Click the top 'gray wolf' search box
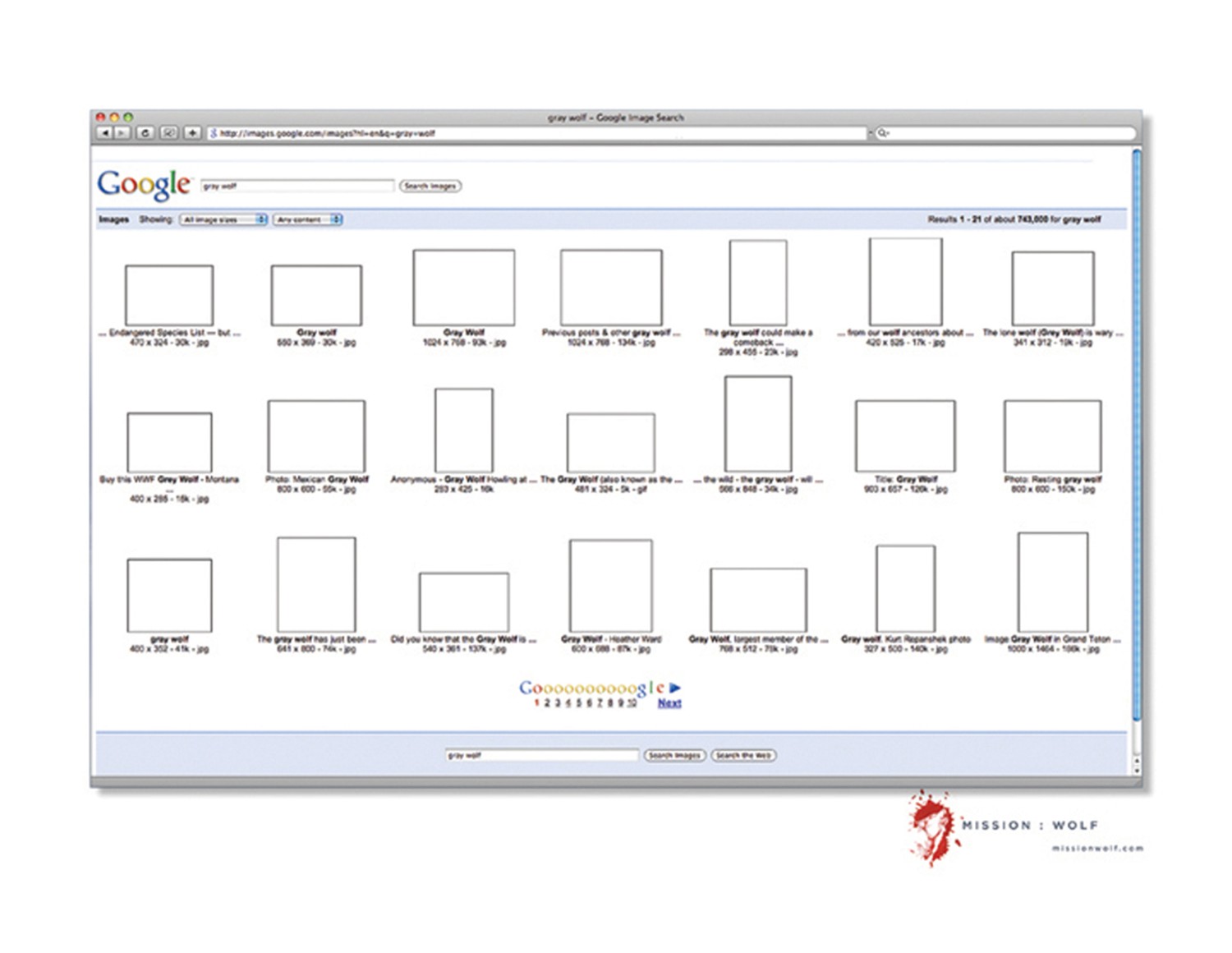1232x953 pixels. 297,186
